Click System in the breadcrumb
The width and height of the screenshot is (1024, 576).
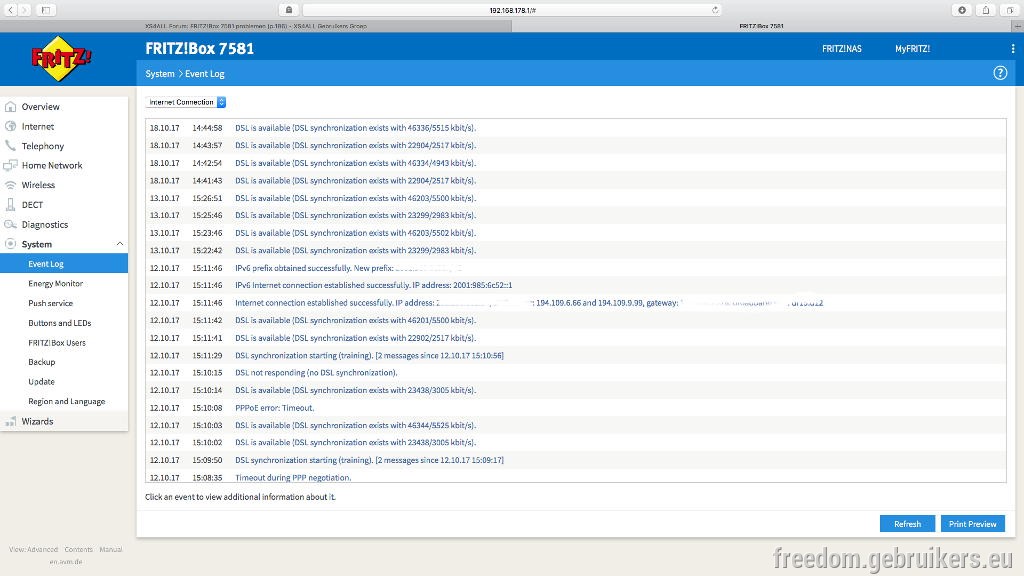(160, 74)
